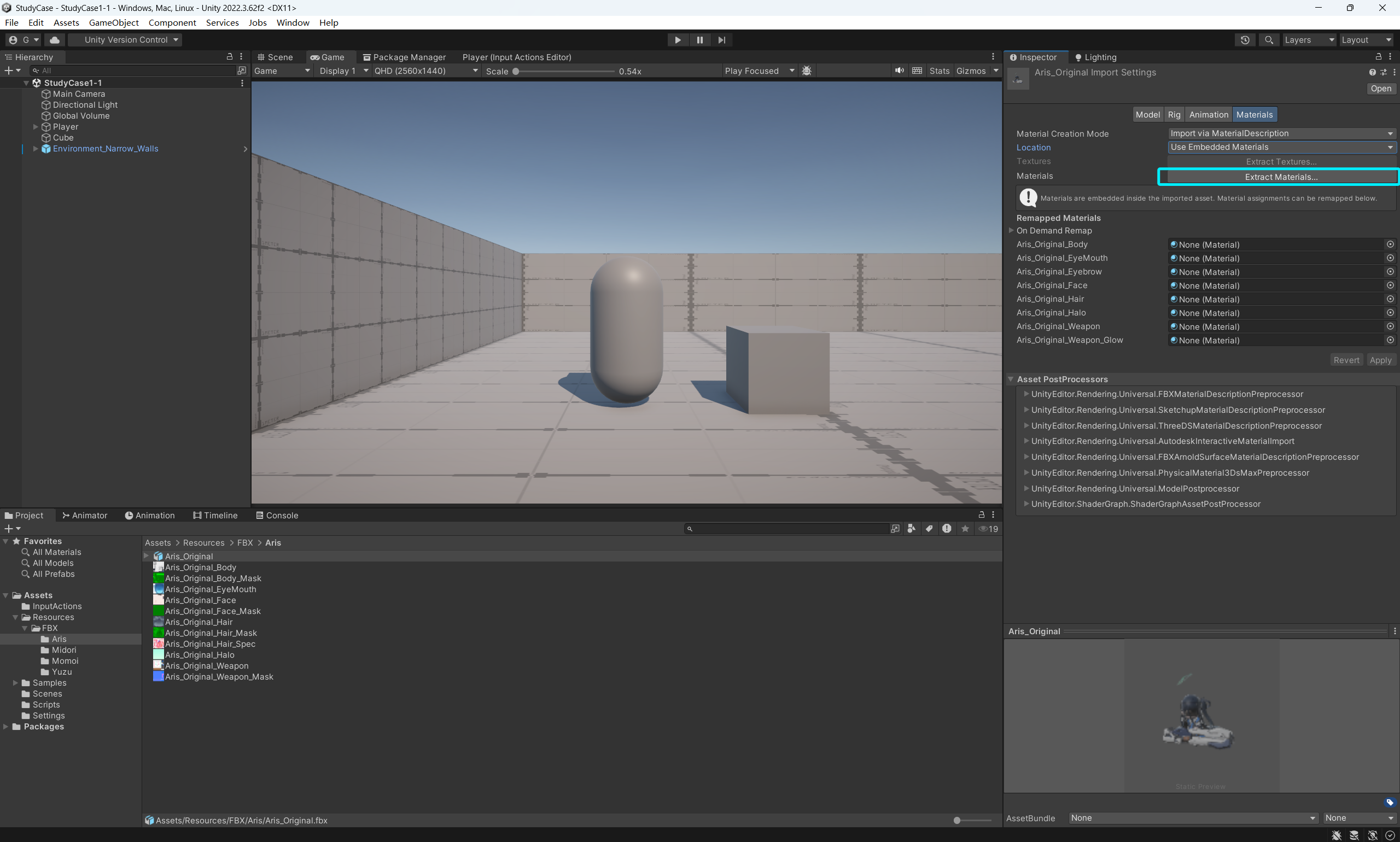Toggle Gizmos in Game view

[970, 71]
